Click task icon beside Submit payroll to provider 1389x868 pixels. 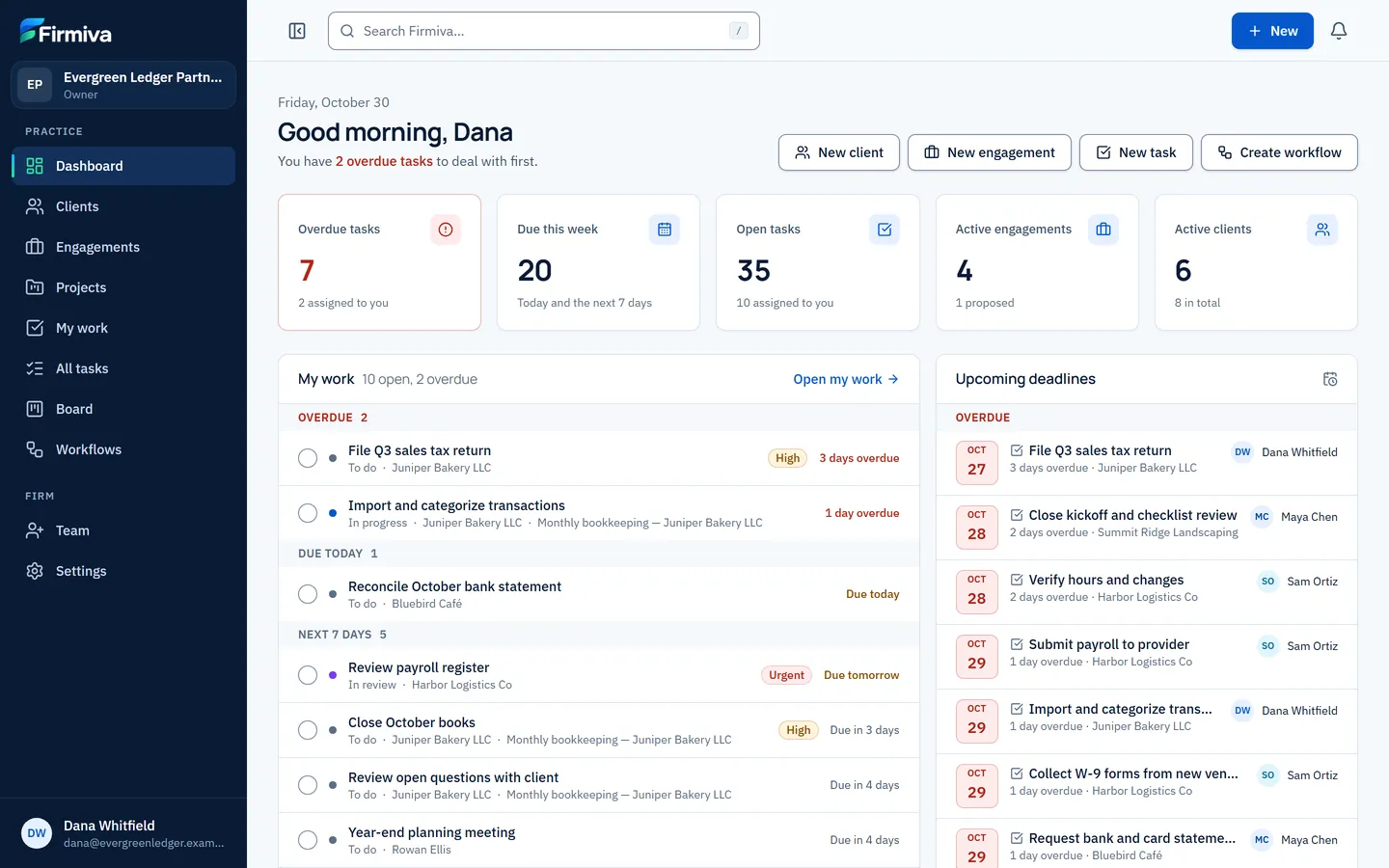1017,644
